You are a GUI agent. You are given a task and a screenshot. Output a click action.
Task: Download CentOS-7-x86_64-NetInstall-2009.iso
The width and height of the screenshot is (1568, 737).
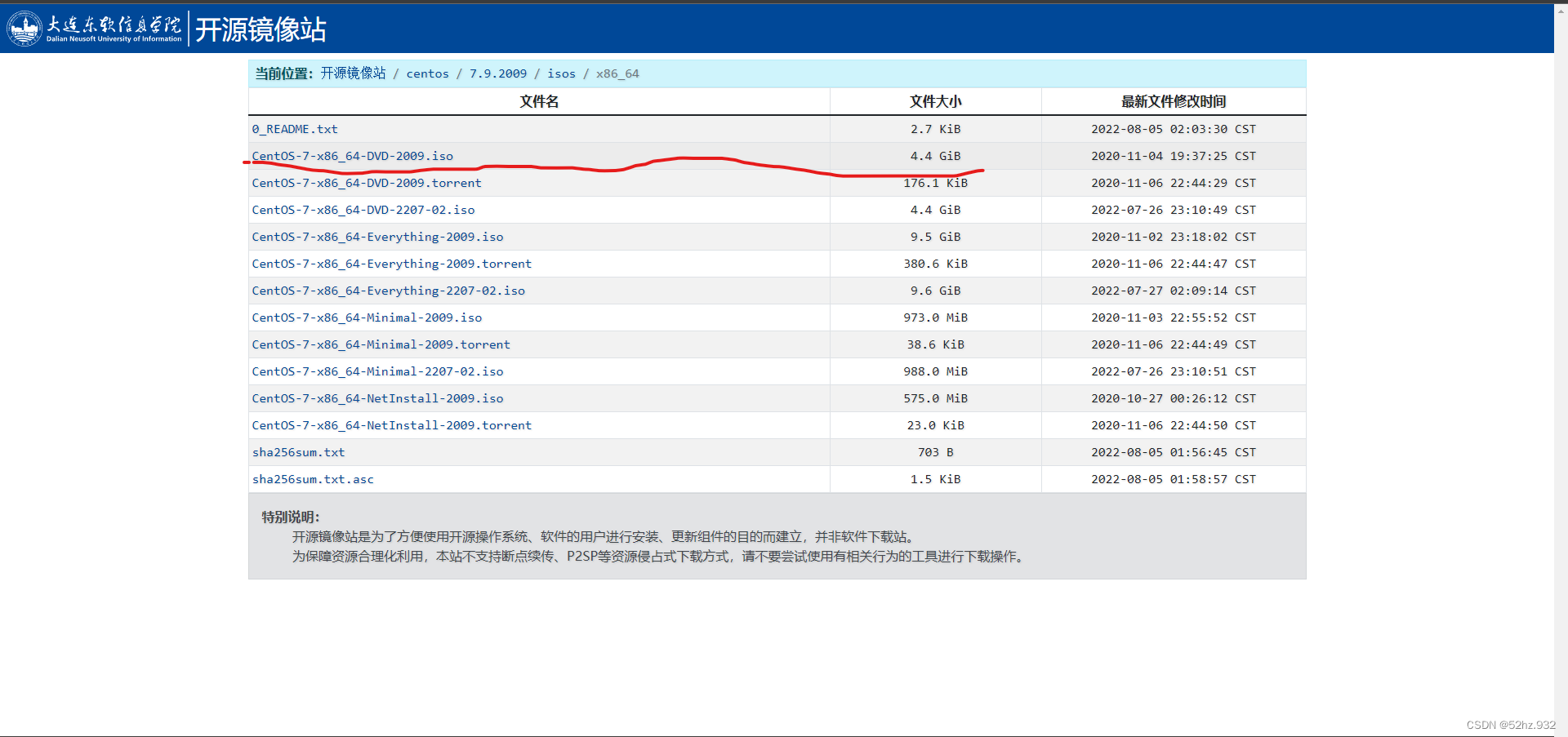tap(377, 398)
